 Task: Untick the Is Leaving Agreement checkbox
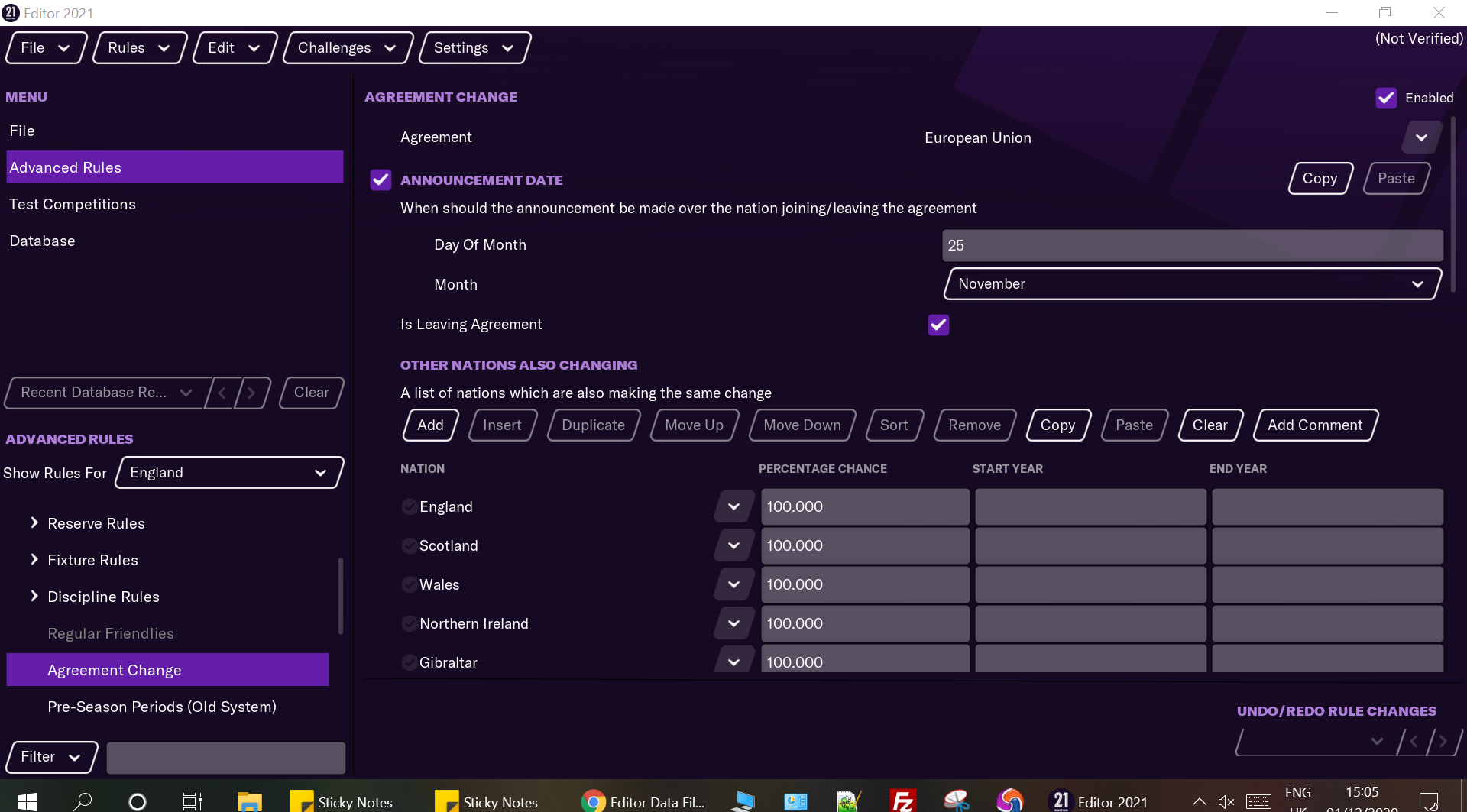938,325
